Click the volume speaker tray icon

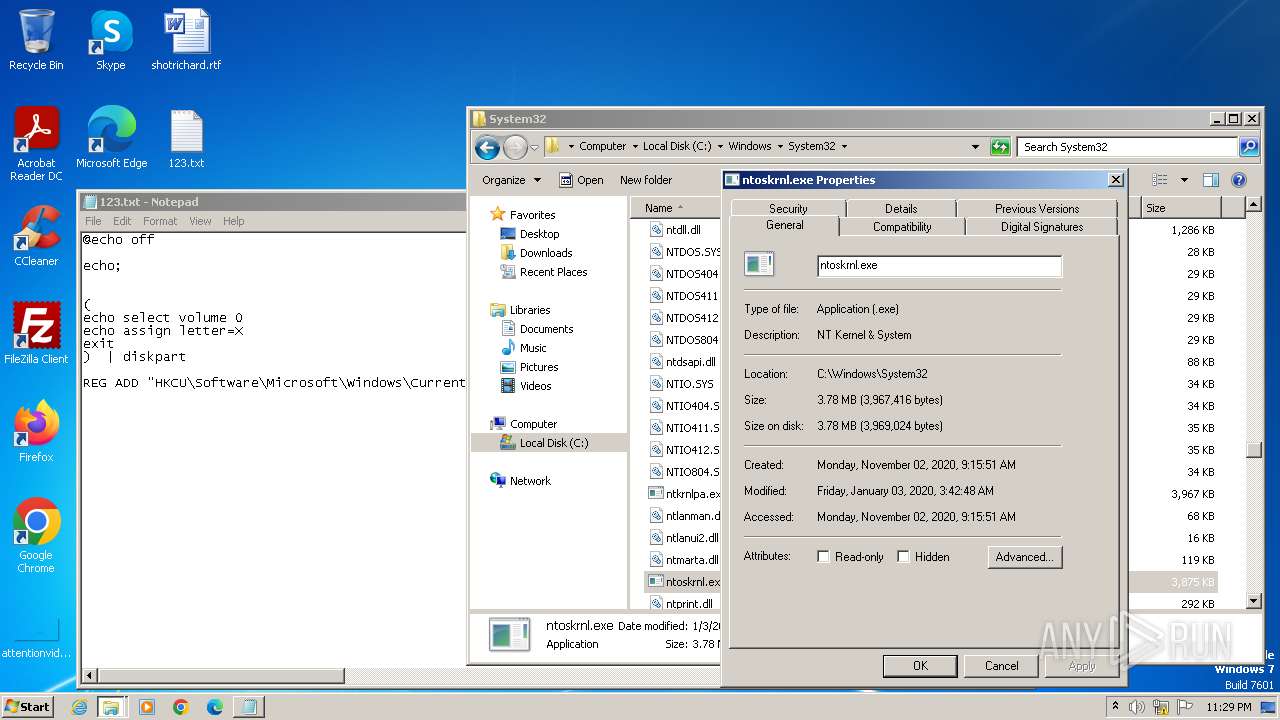(1137, 707)
